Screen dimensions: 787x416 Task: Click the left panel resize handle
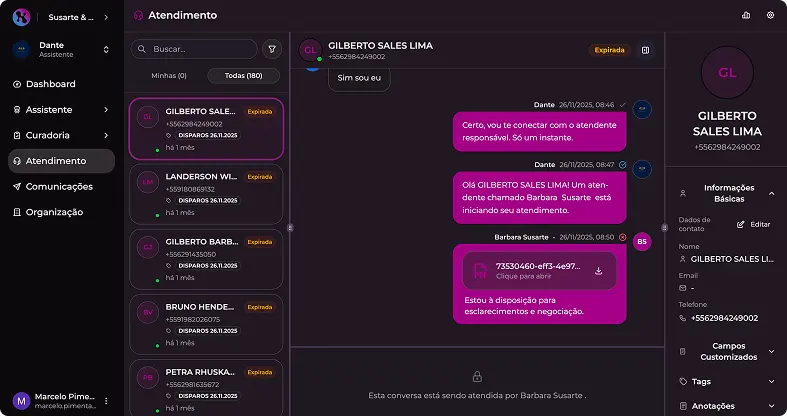pyautogui.click(x=290, y=228)
